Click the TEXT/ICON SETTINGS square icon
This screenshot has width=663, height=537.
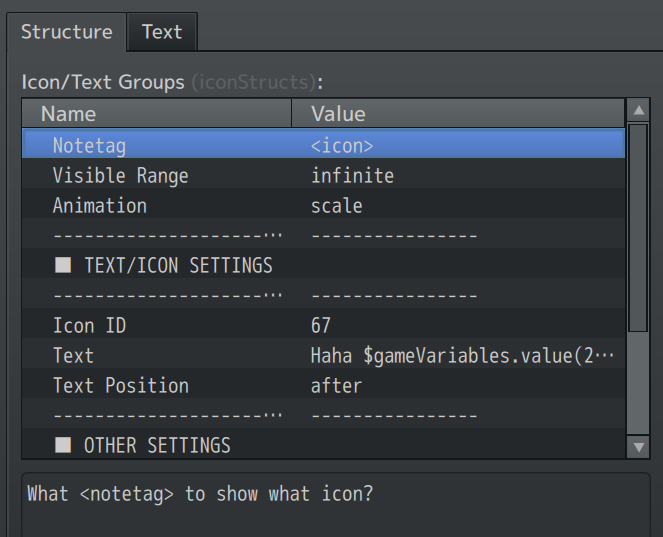(64, 266)
